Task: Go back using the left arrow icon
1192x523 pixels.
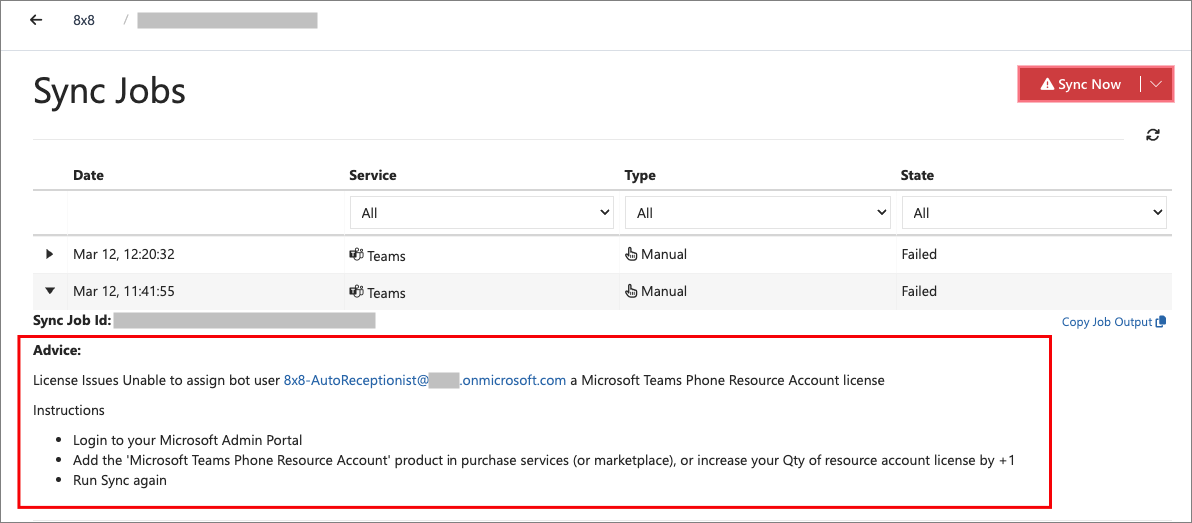Action: [36, 20]
